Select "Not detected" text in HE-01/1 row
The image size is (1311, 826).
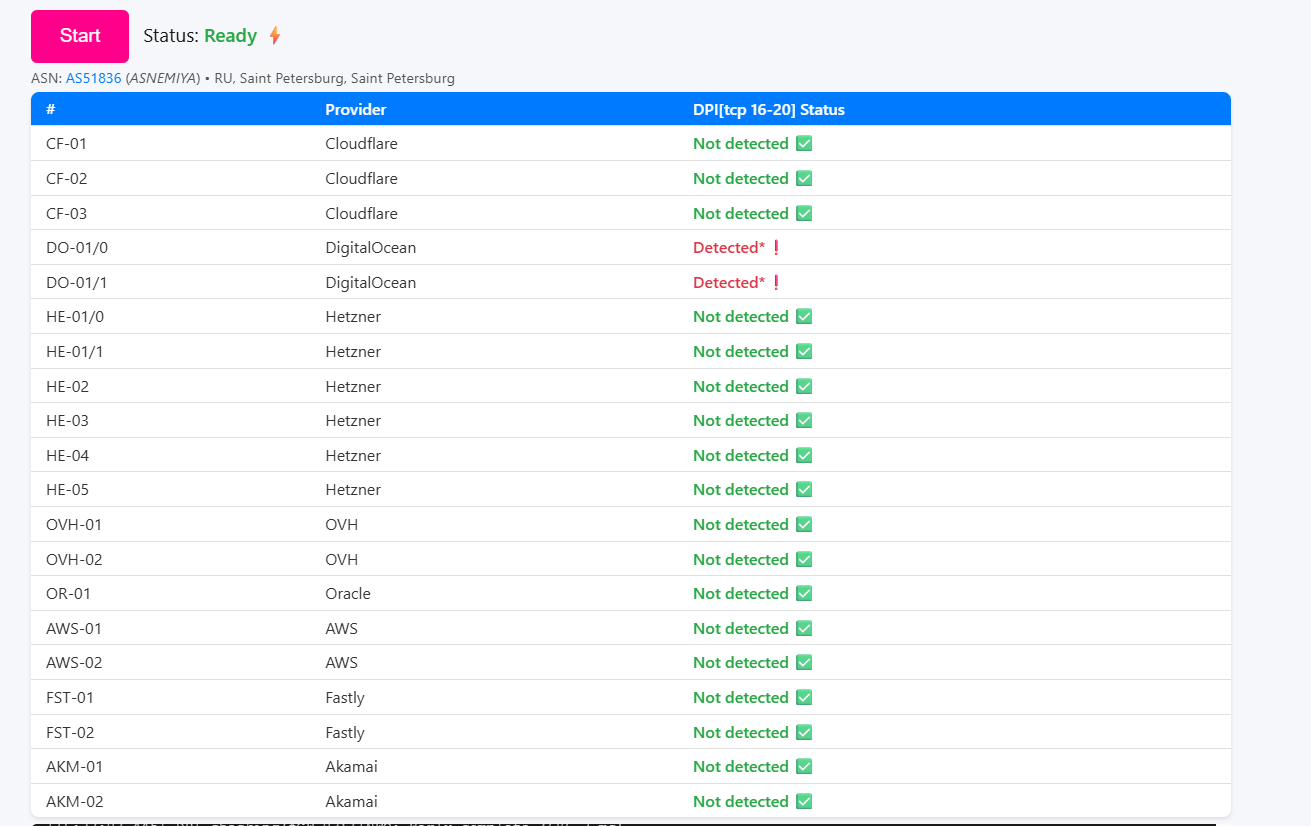(x=741, y=352)
